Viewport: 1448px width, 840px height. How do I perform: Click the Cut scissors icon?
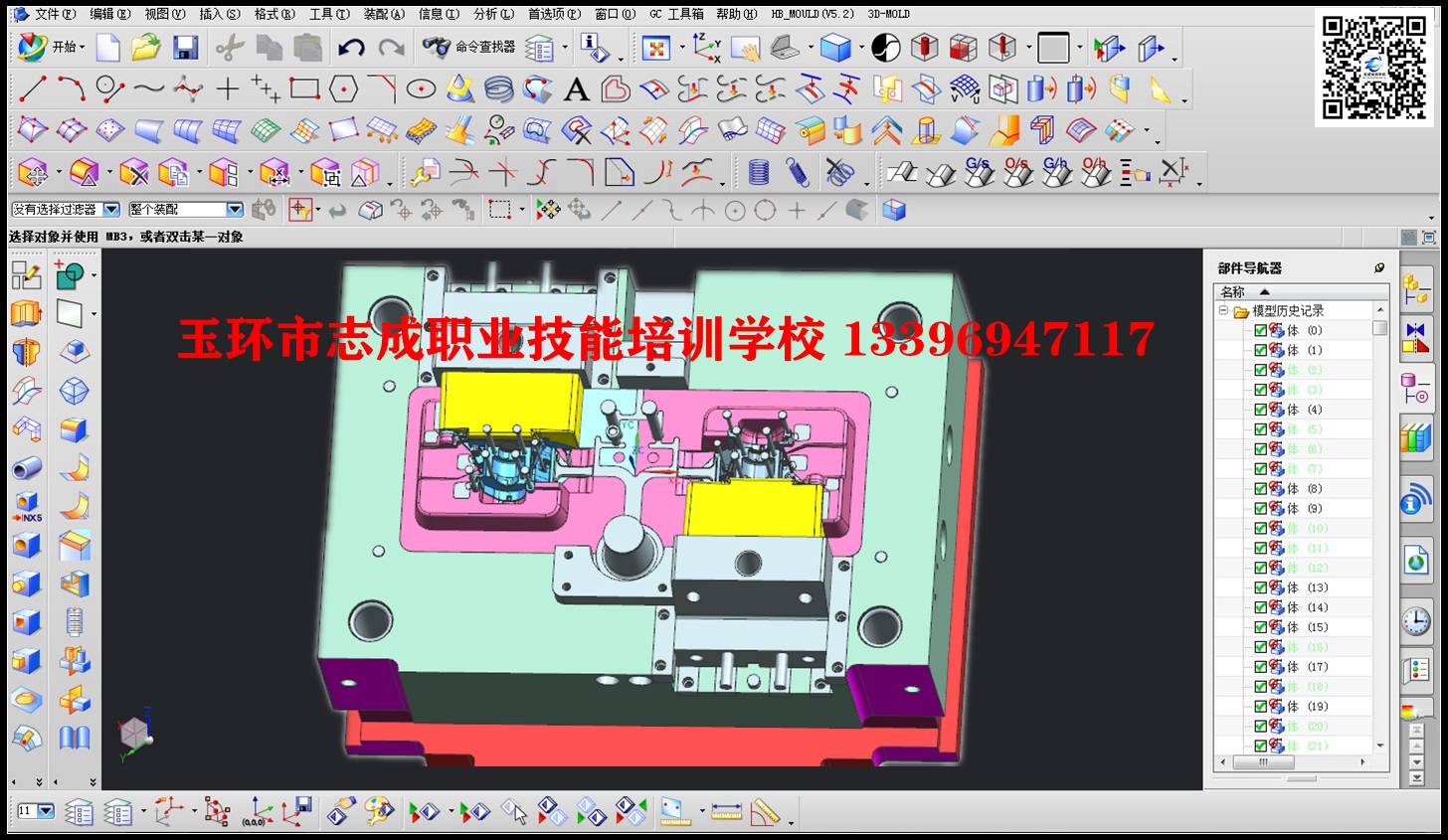point(230,47)
